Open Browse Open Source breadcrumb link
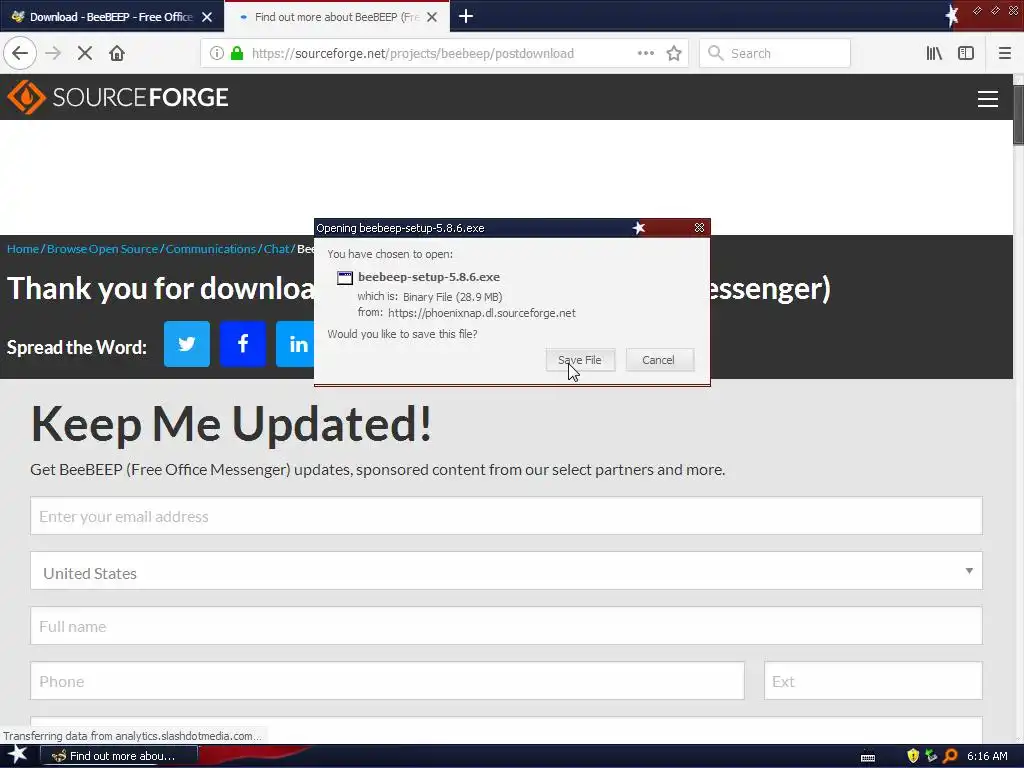The width and height of the screenshot is (1024, 768). pos(103,249)
